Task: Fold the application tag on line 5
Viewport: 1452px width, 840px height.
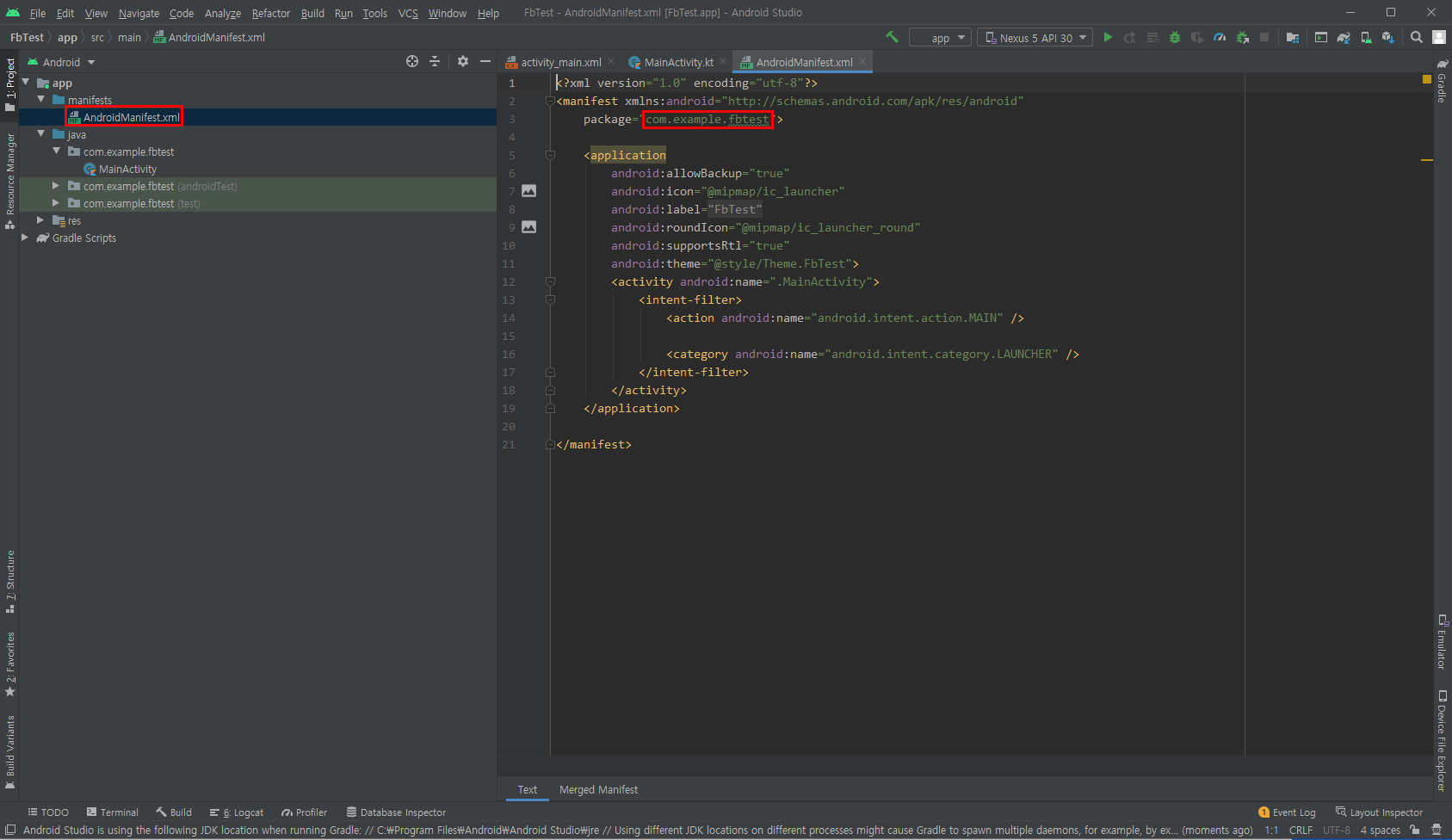Action: 550,155
